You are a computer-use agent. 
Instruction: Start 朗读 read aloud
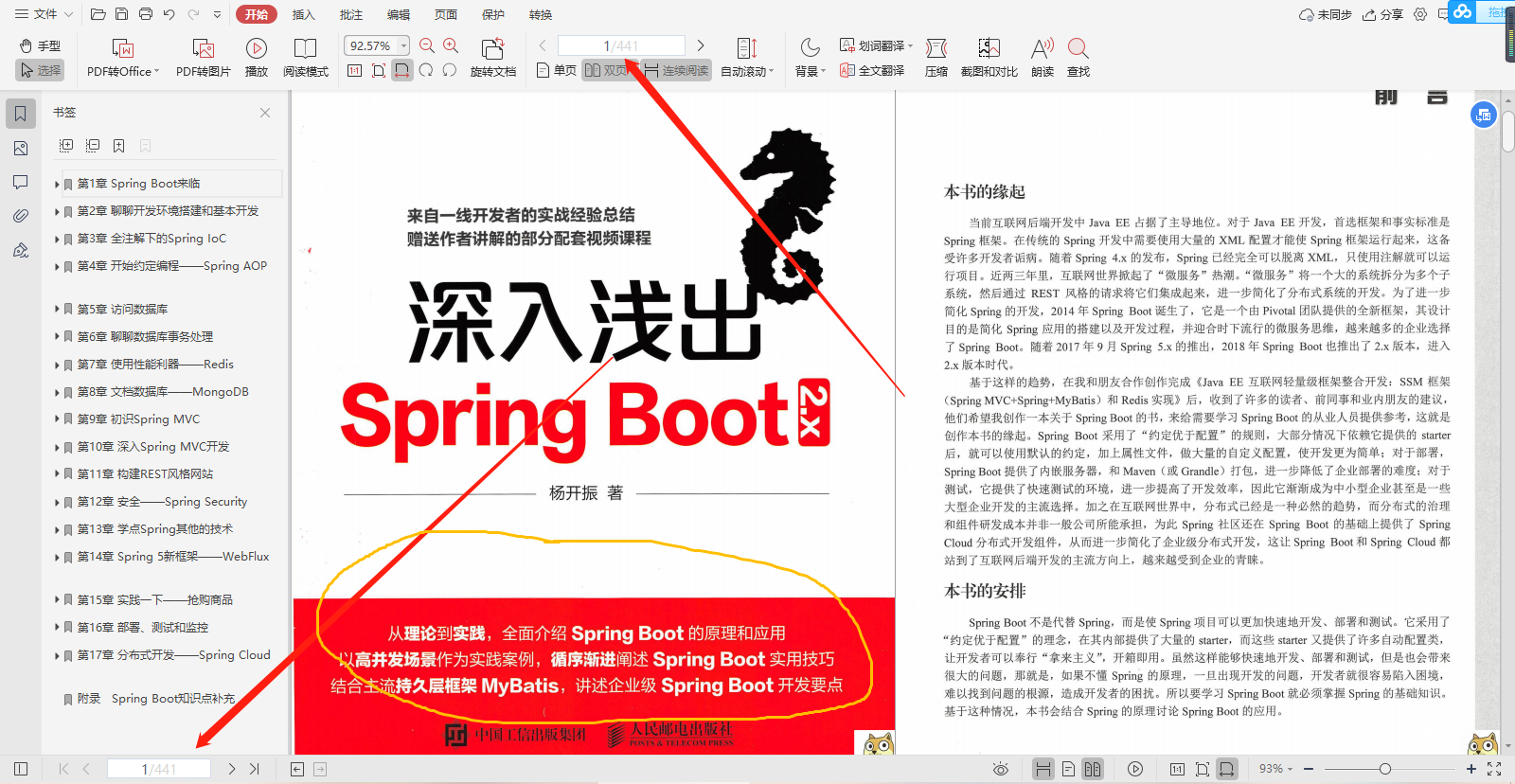tap(1043, 58)
